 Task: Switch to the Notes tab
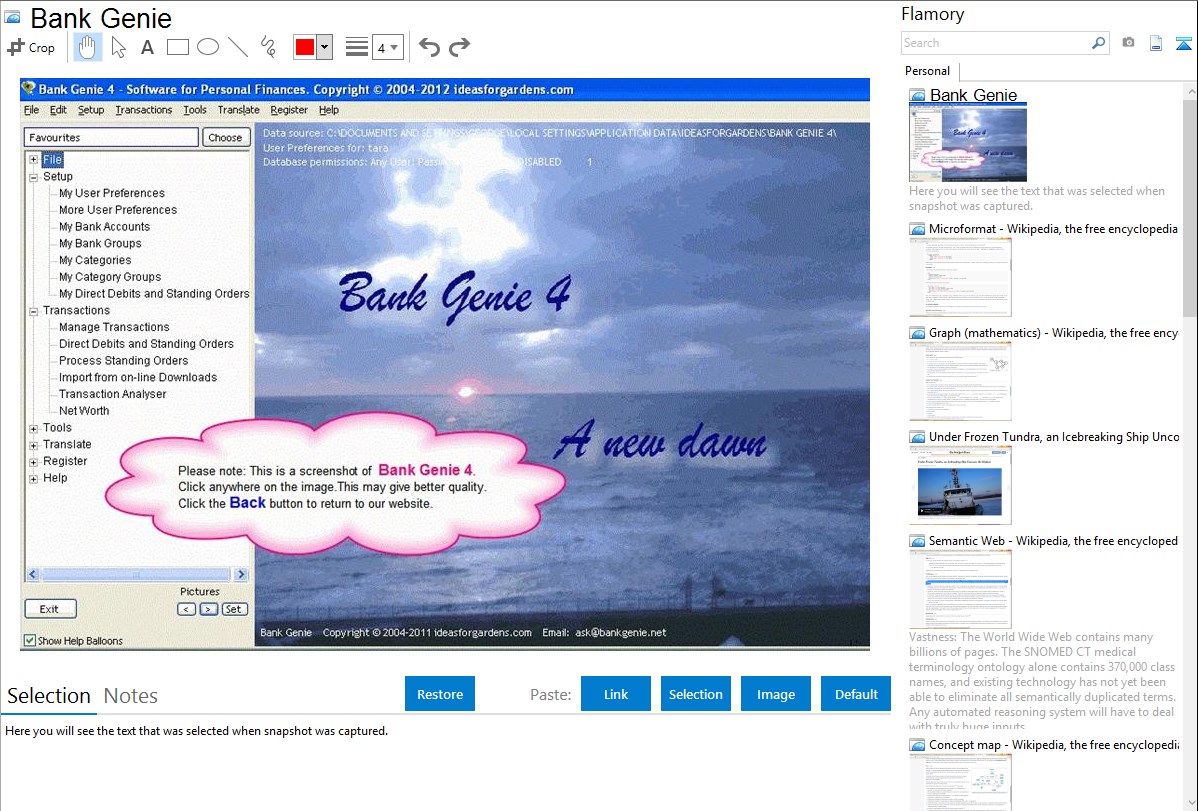pos(131,696)
